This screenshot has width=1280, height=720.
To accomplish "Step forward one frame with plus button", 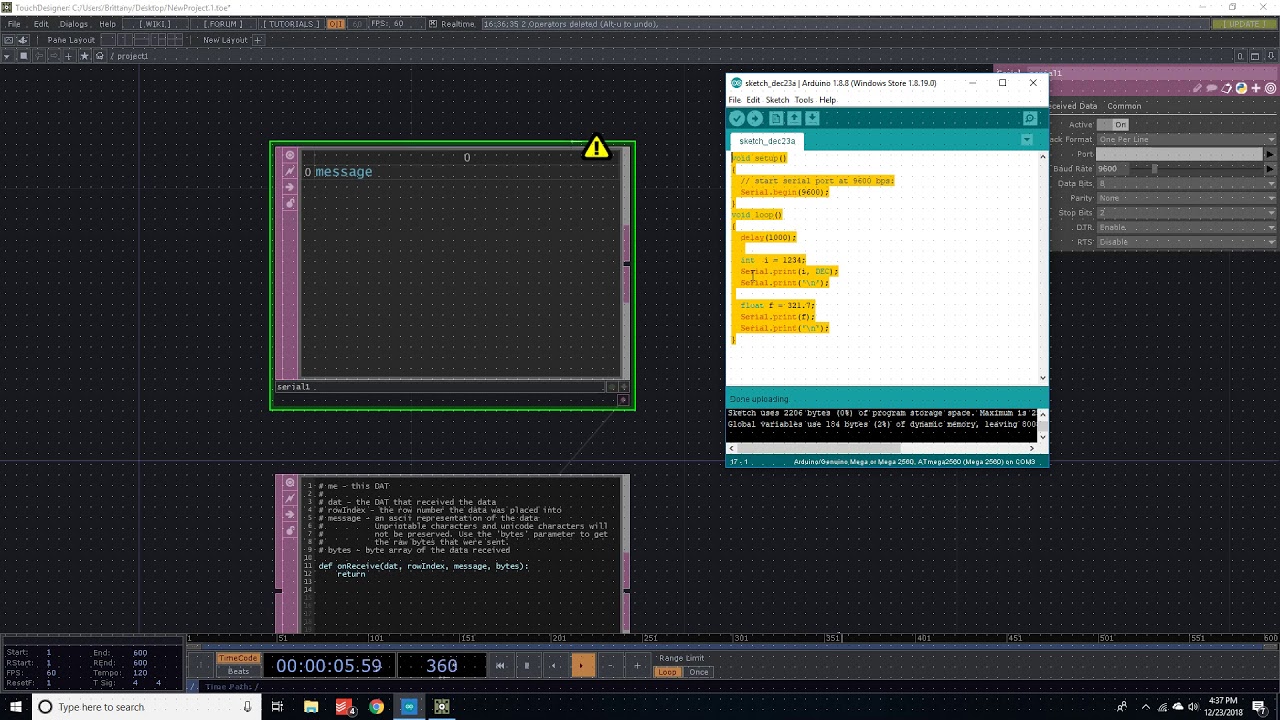I will click(x=637, y=666).
